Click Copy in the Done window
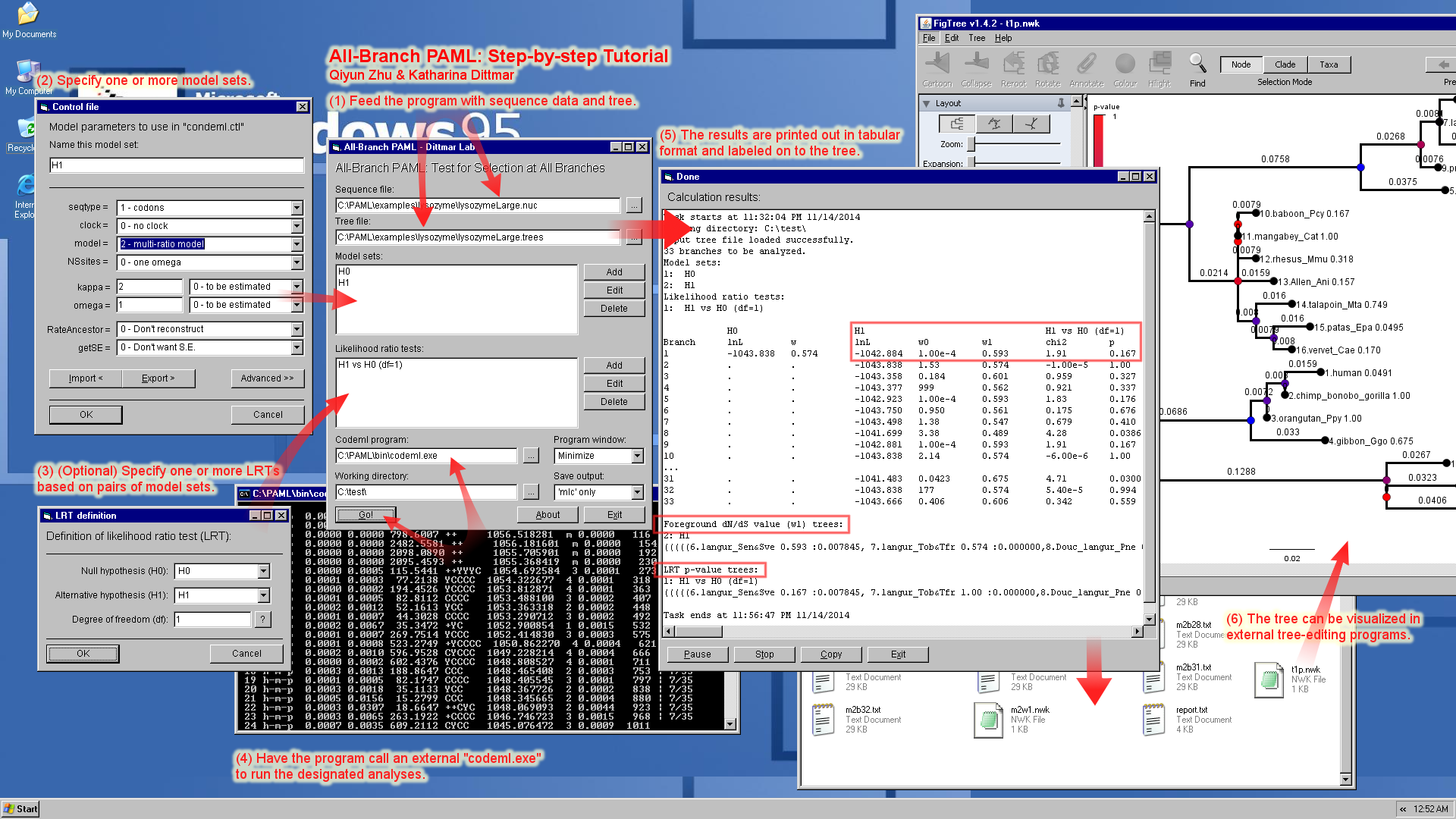1456x819 pixels. point(831,654)
